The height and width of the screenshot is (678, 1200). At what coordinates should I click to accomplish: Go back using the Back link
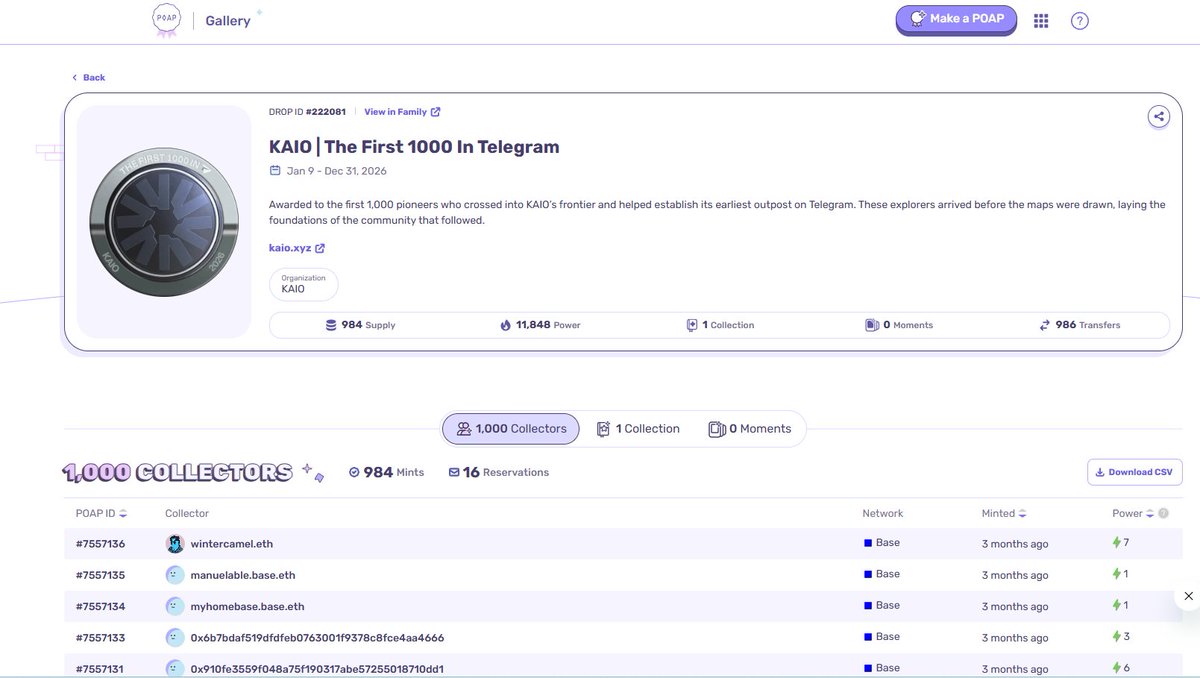[88, 77]
